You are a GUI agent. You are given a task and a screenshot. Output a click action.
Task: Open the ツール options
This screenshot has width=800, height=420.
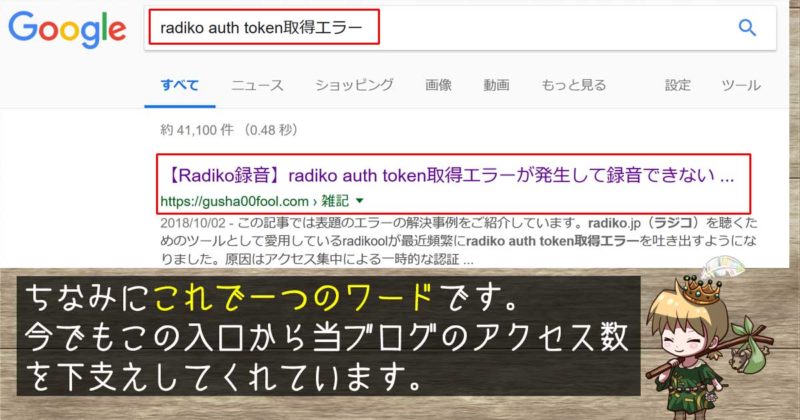point(741,85)
